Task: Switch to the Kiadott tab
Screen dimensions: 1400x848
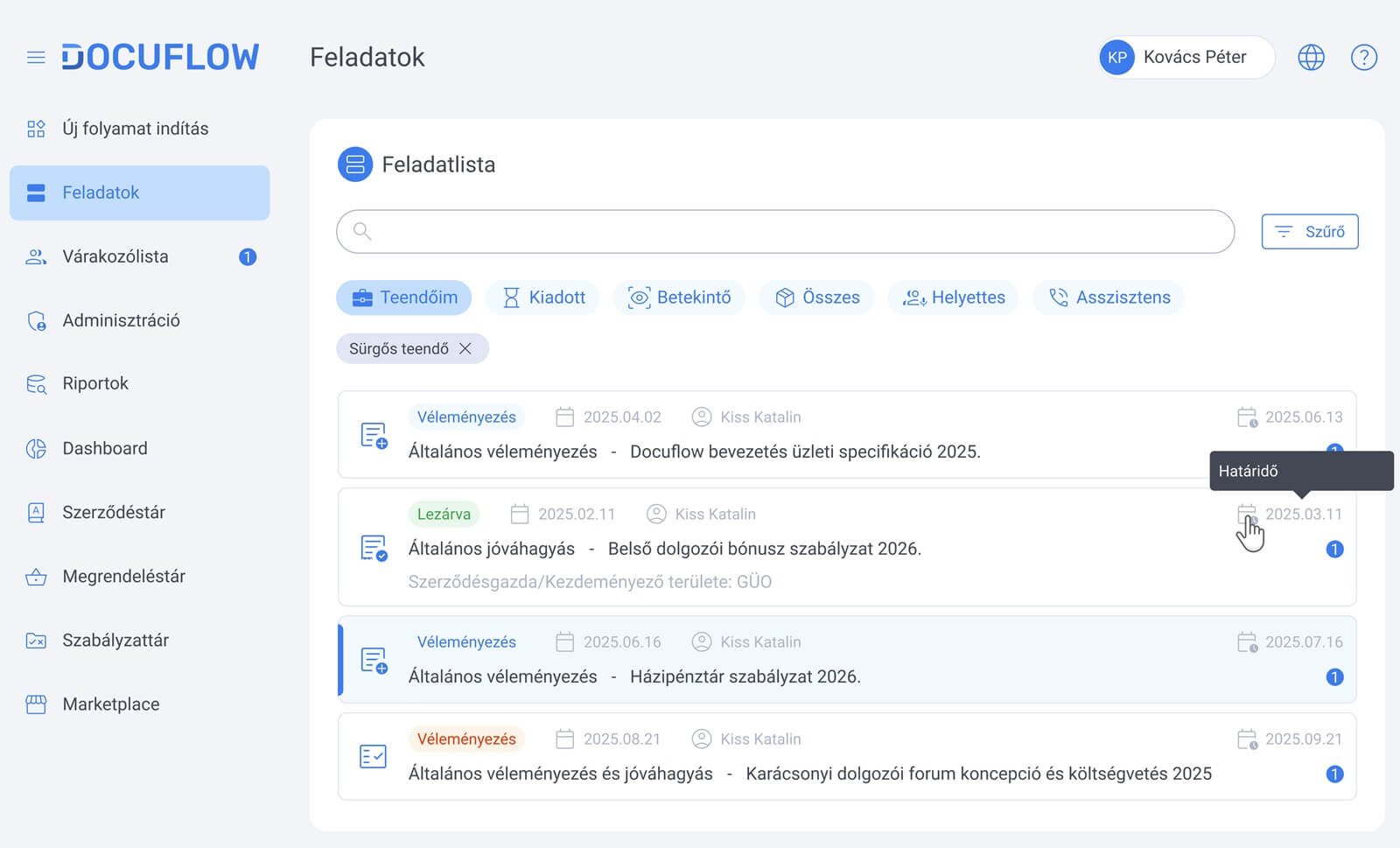Action: (x=543, y=298)
